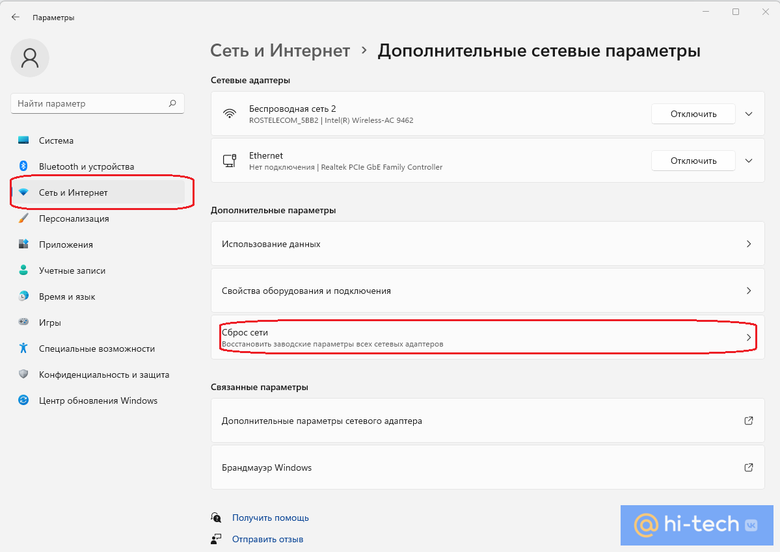The width and height of the screenshot is (780, 552).
Task: Open Отправить отзыв link
Action: coord(267,539)
